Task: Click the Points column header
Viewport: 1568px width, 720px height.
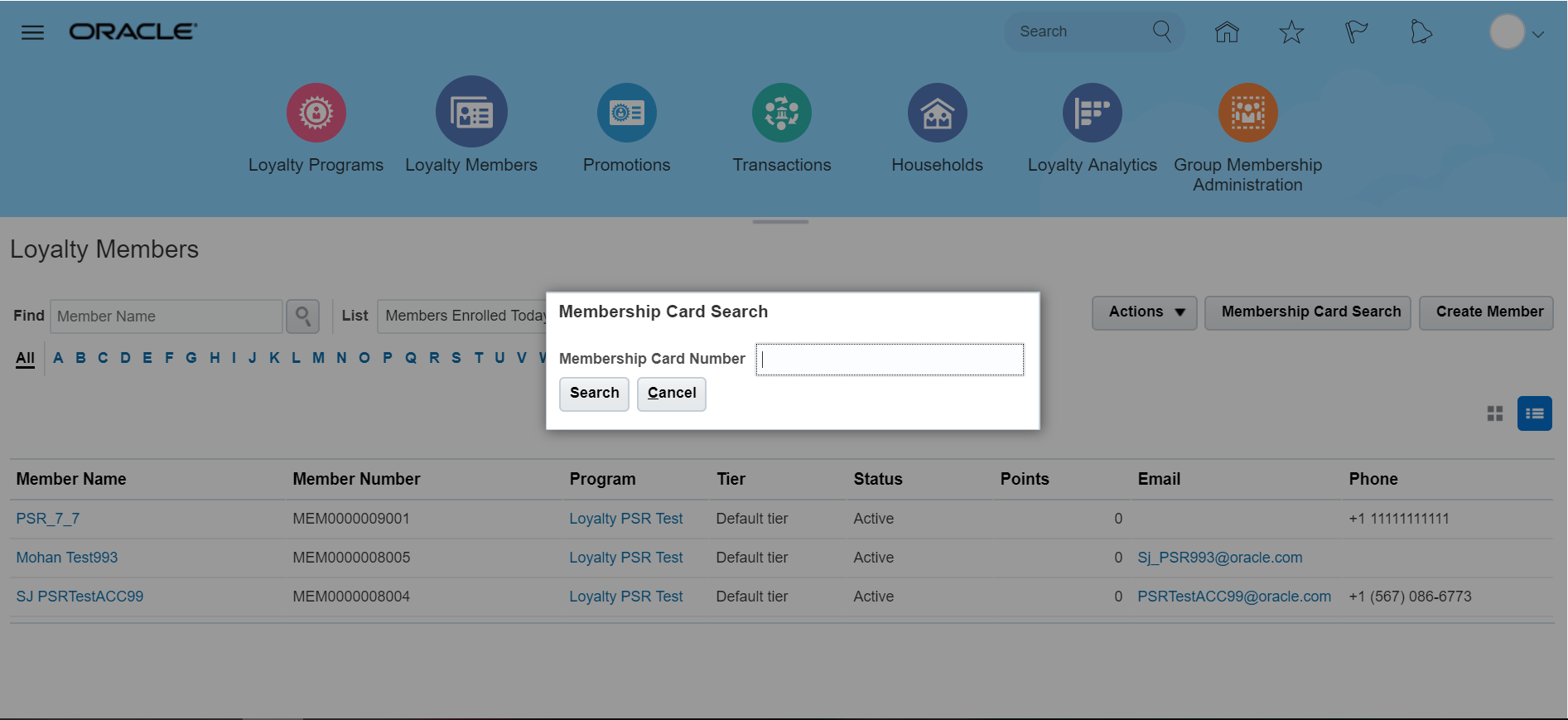Action: tap(1025, 479)
